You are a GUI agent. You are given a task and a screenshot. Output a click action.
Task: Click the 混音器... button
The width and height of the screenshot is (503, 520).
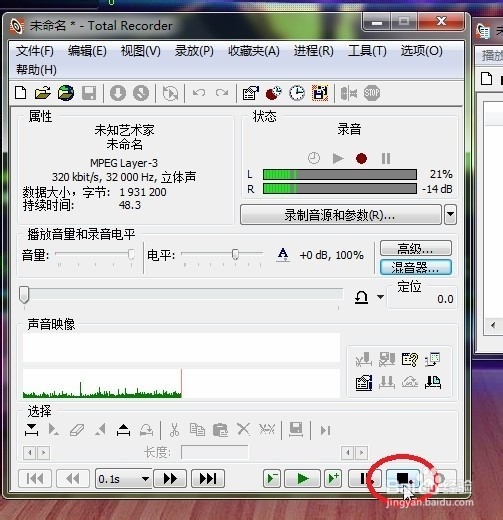point(416,267)
